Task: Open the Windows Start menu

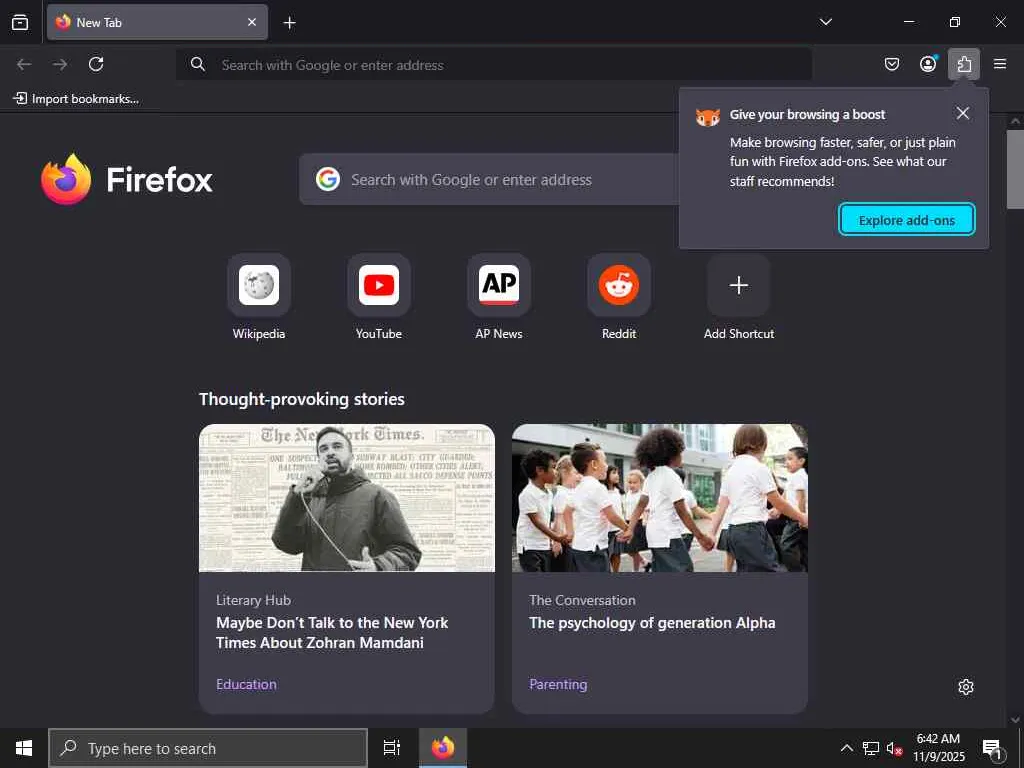Action: coord(24,748)
